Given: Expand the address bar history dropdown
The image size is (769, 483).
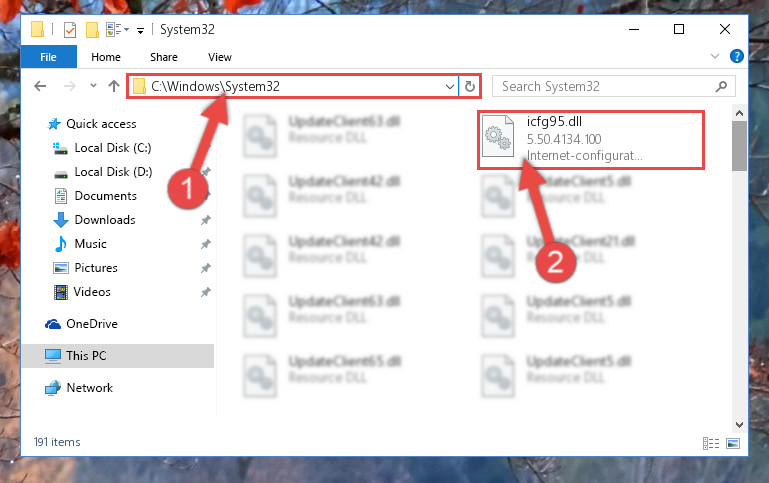Looking at the screenshot, I should point(449,87).
